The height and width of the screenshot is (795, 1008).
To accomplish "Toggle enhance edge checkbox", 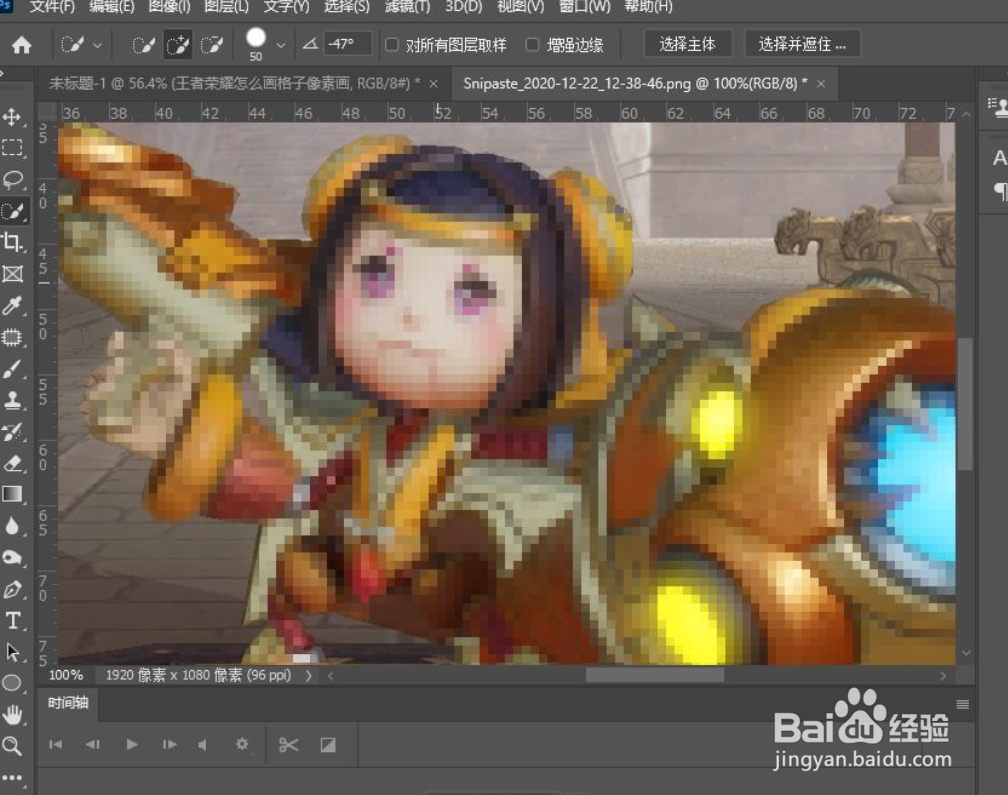I will click(532, 44).
